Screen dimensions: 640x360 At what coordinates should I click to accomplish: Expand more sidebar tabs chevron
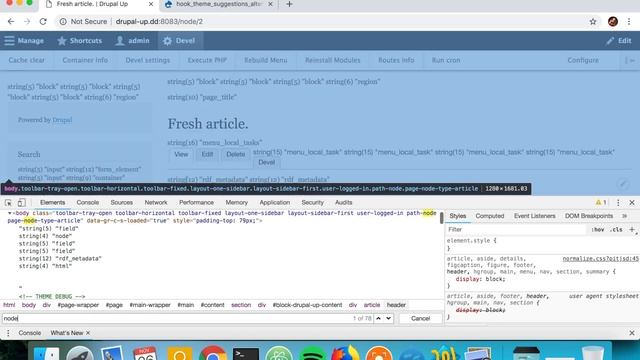[624, 216]
